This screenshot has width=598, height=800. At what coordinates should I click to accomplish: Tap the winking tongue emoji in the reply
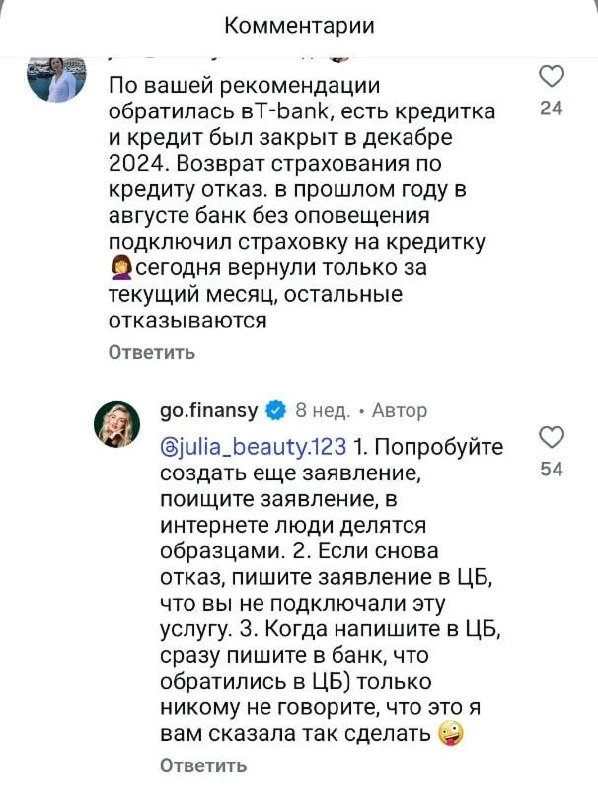pos(451,734)
